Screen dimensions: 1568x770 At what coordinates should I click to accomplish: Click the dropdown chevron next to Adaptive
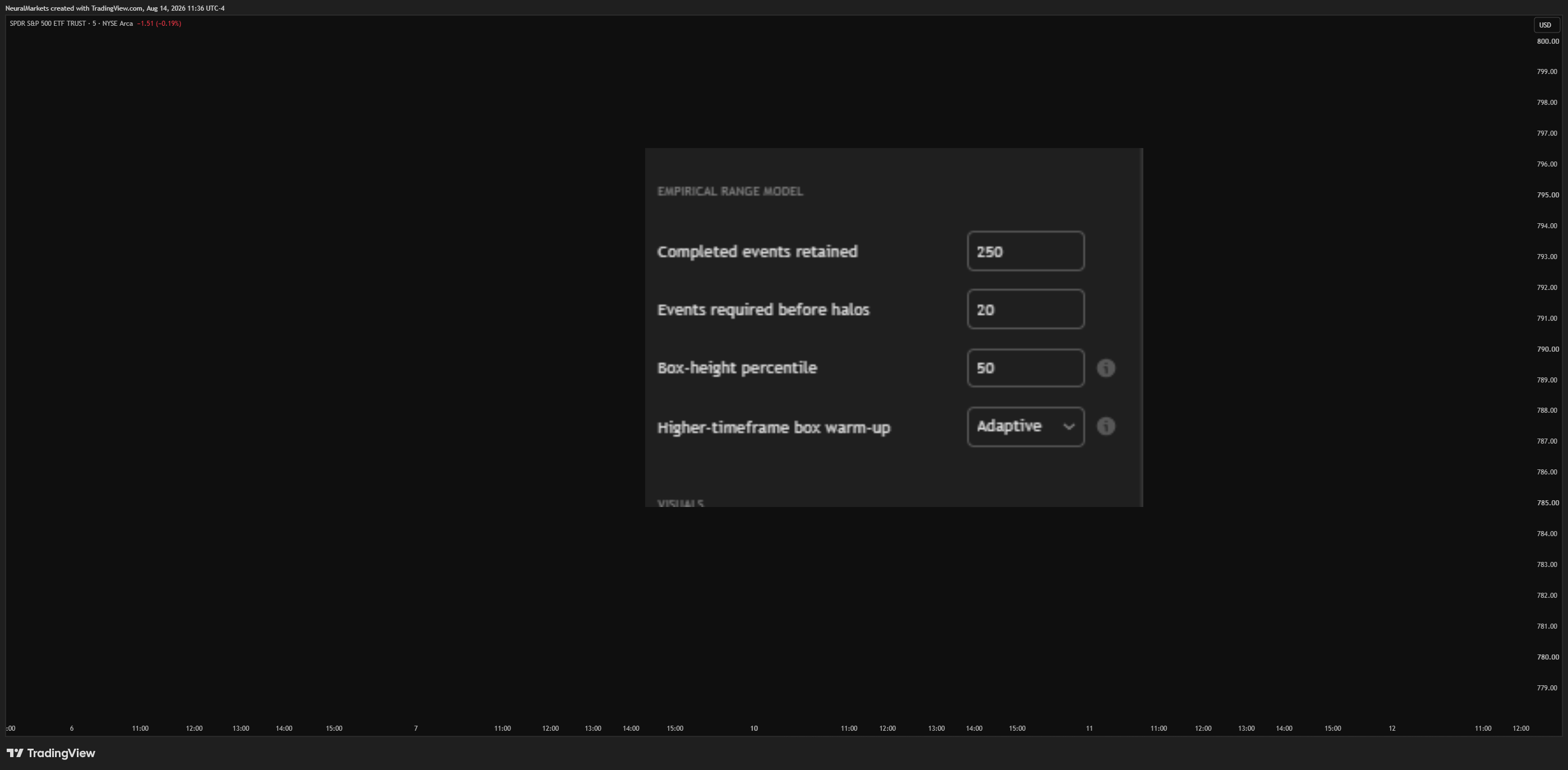coord(1068,427)
